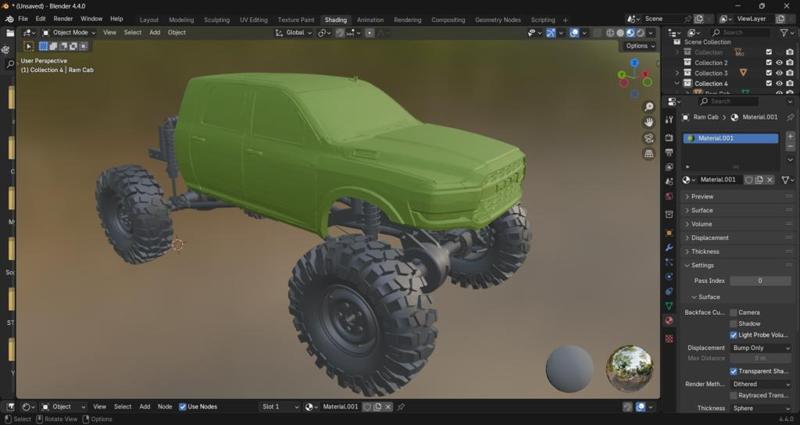Hide Collection 2 using its eye icon

[x=779, y=63]
